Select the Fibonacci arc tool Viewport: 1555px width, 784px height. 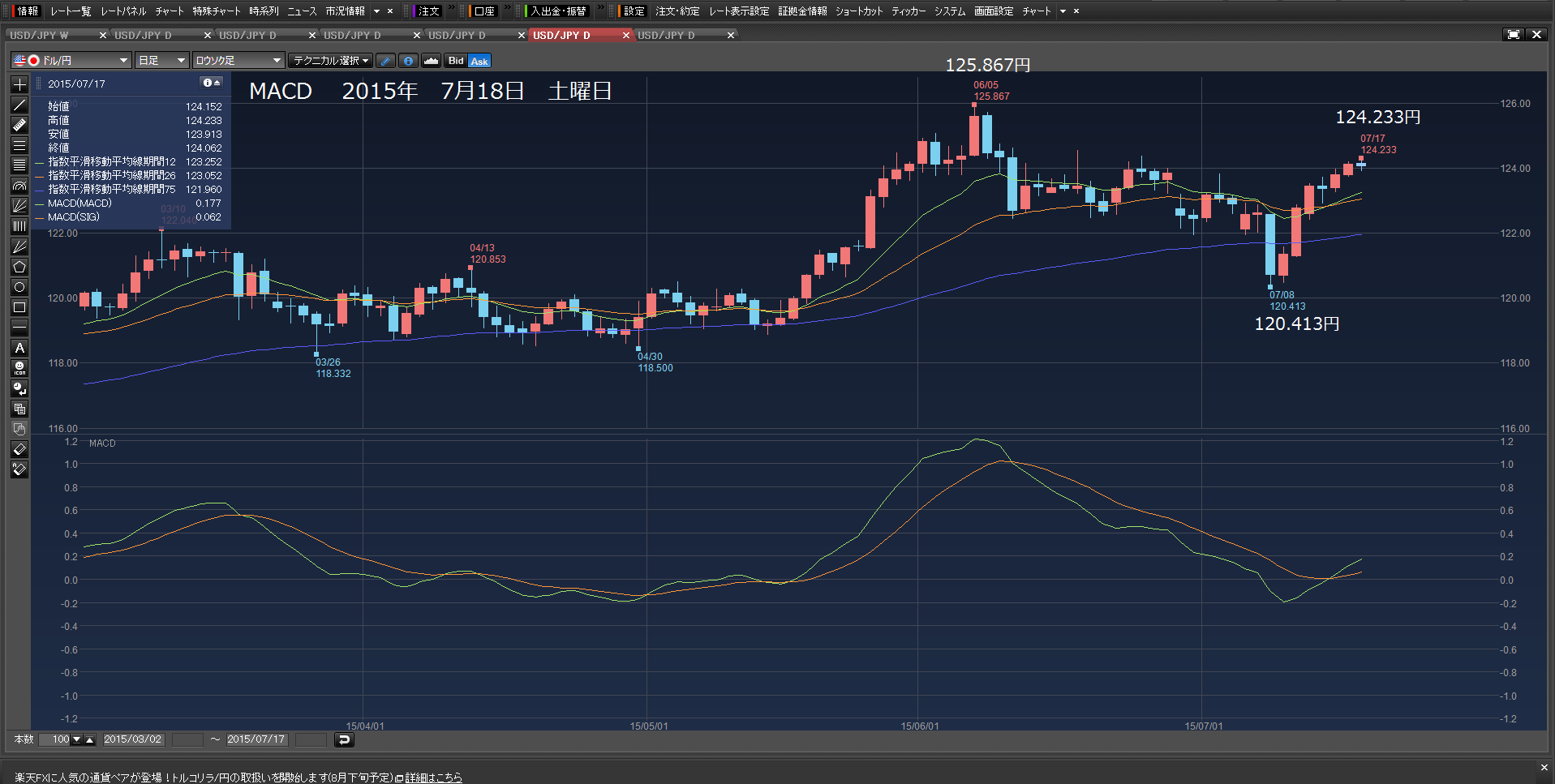19,186
